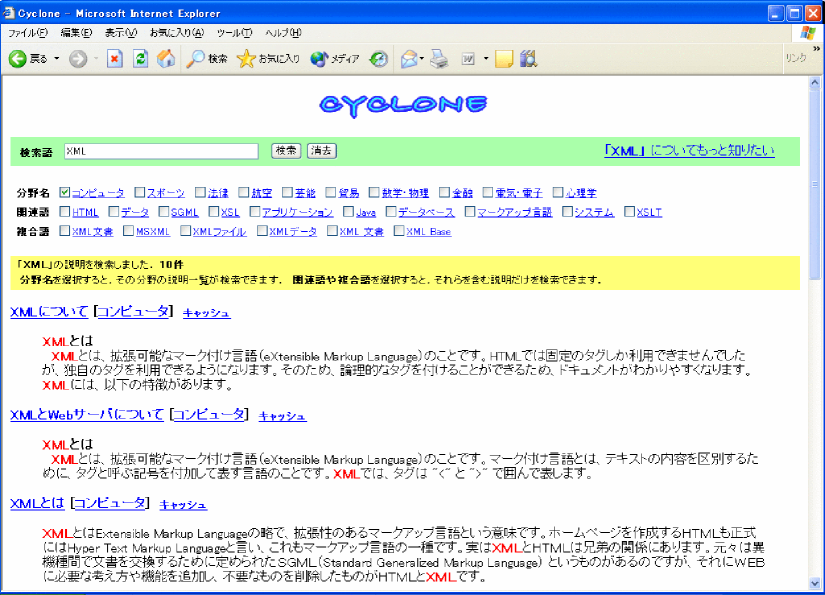Viewport: 825px width, 595px height.
Task: Tick the SGML related-term checkbox
Action: [164, 211]
